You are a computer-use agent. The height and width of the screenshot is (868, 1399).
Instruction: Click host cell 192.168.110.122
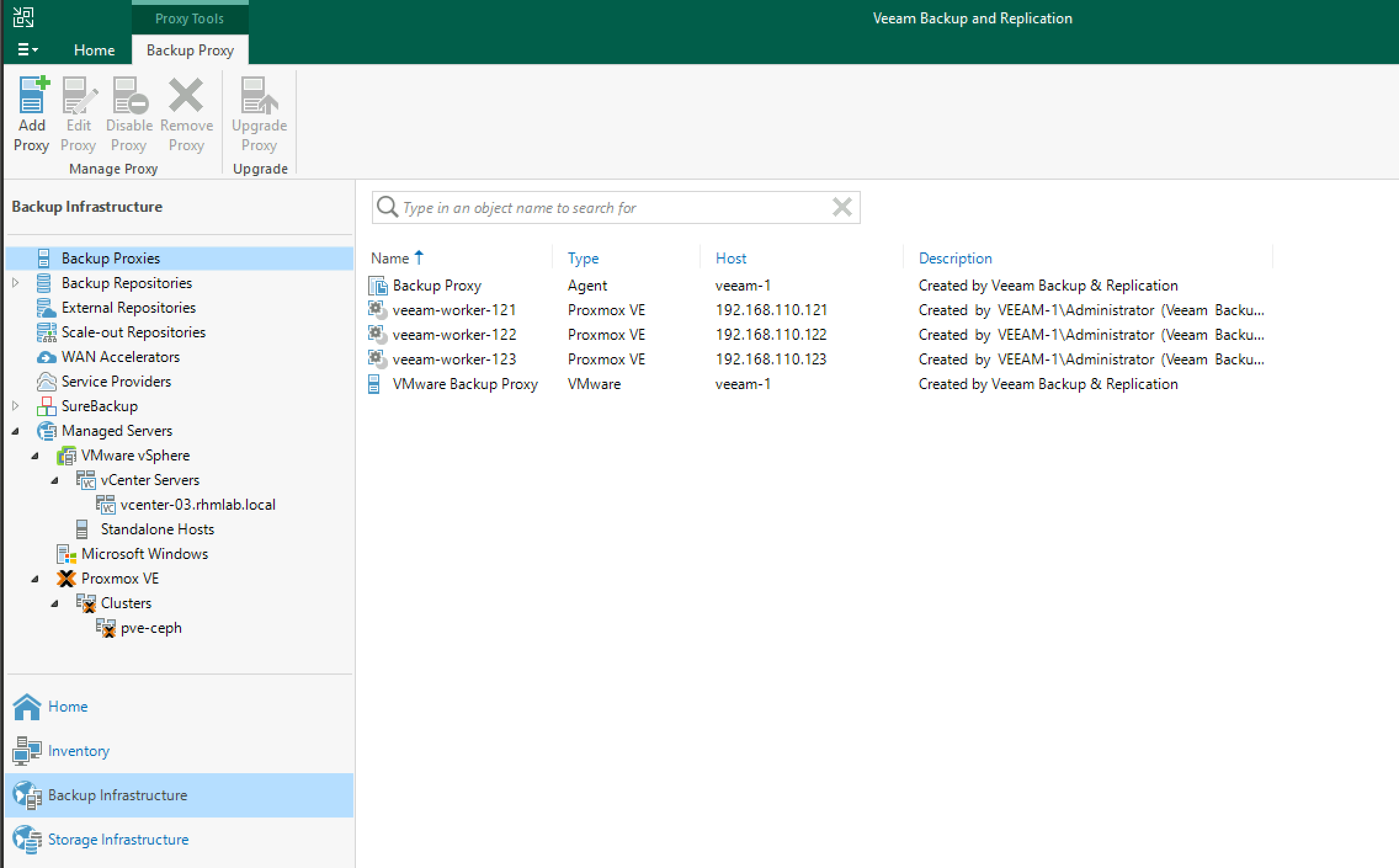click(x=771, y=334)
